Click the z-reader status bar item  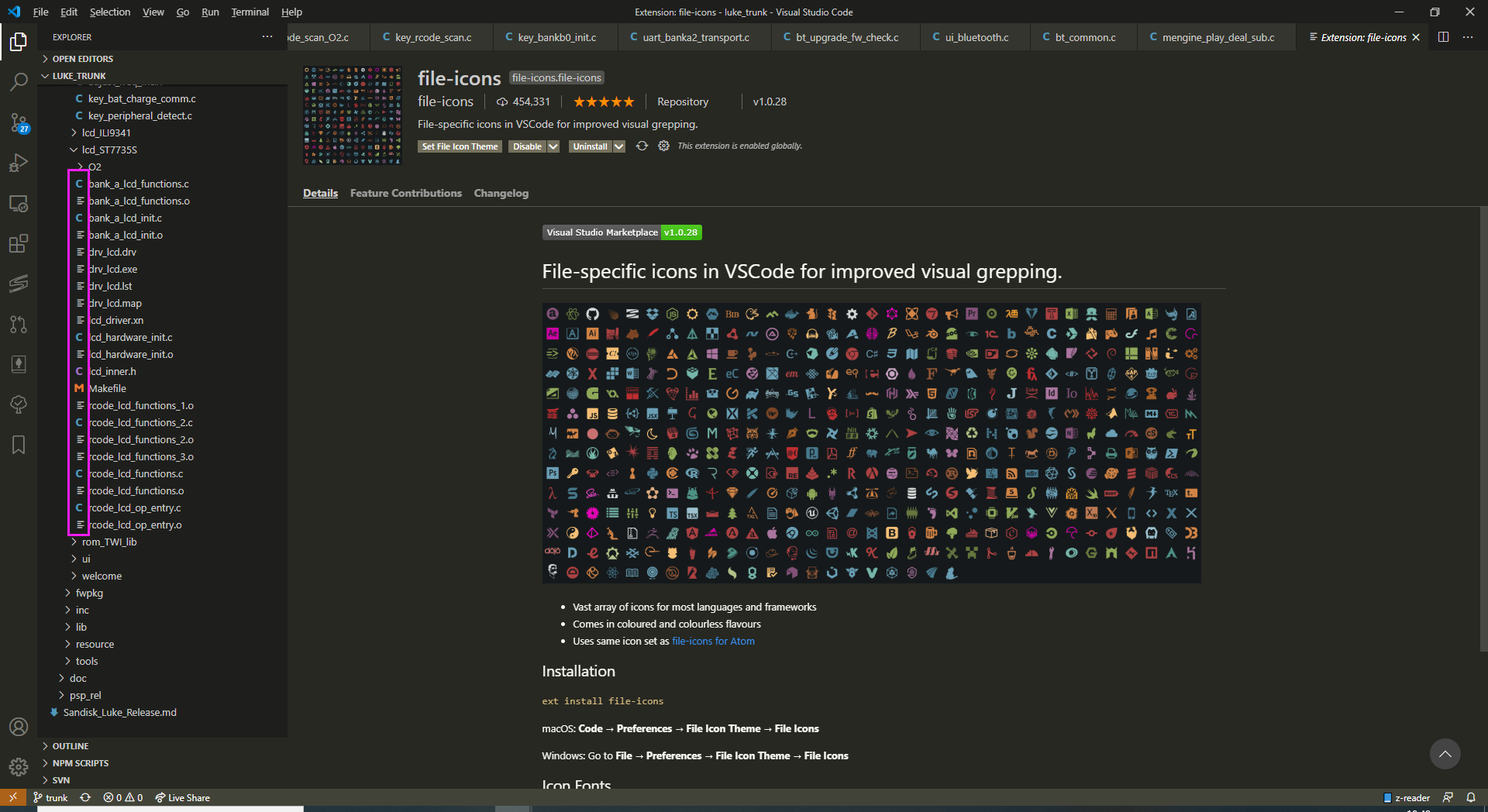pos(1407,797)
